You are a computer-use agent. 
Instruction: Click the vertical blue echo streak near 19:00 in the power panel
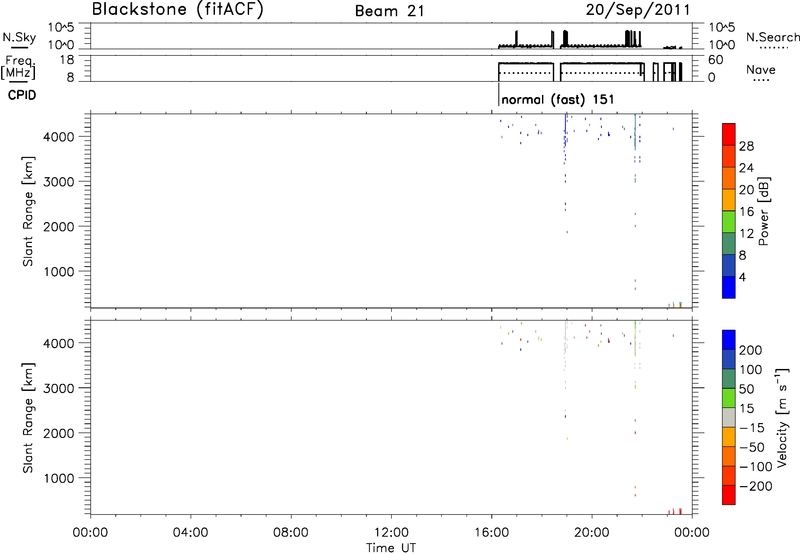(x=566, y=130)
